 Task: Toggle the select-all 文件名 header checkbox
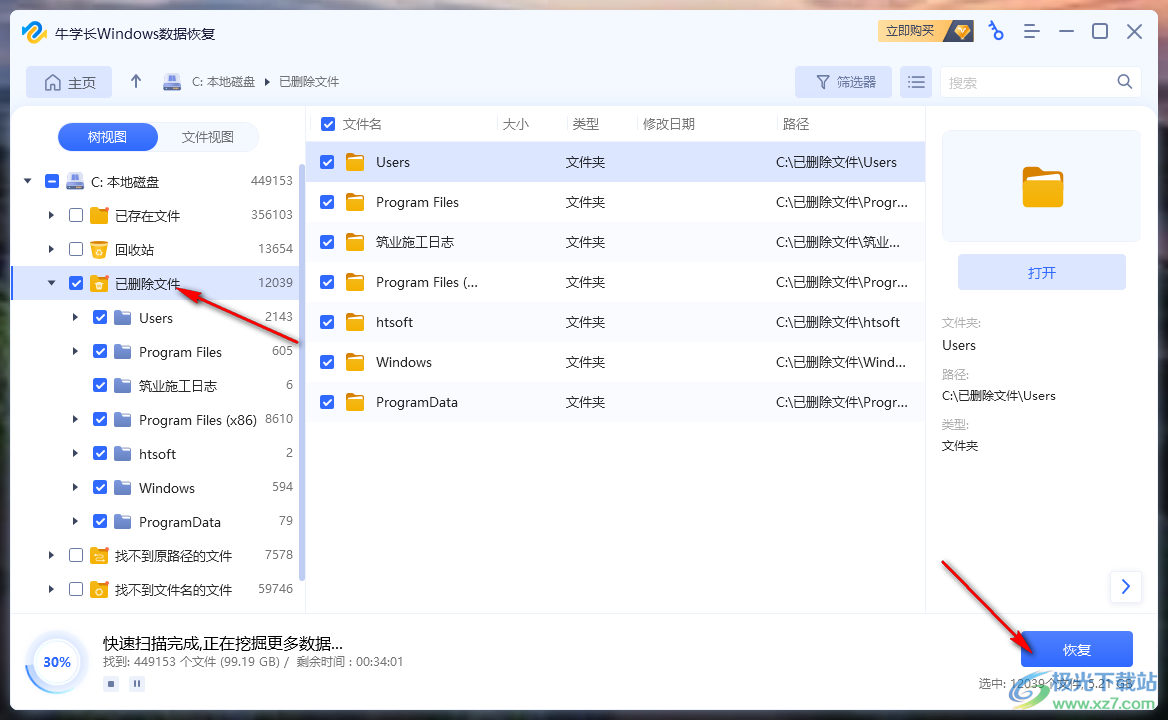click(x=328, y=124)
